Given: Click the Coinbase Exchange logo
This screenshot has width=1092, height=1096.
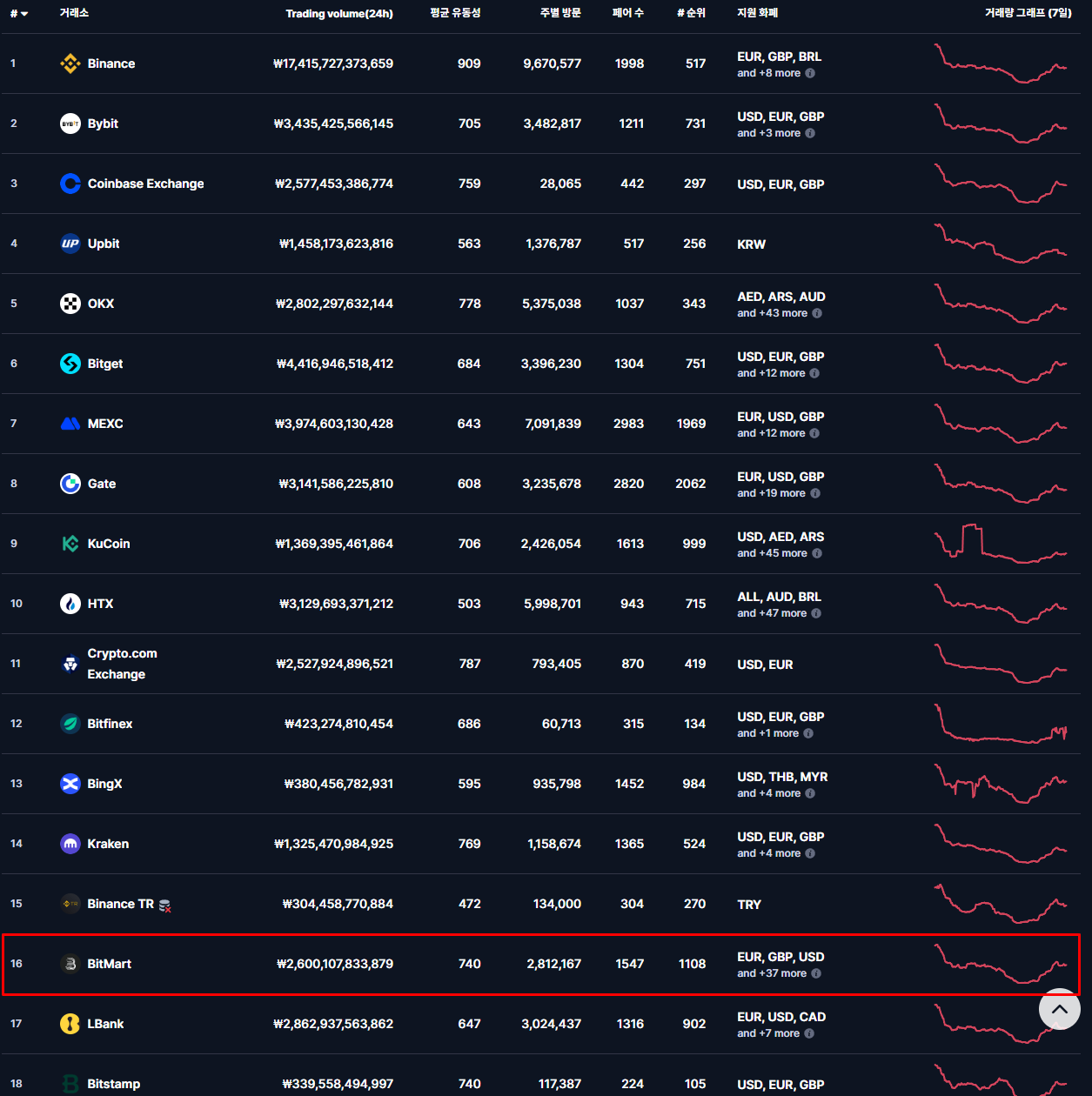Looking at the screenshot, I should pyautogui.click(x=70, y=184).
